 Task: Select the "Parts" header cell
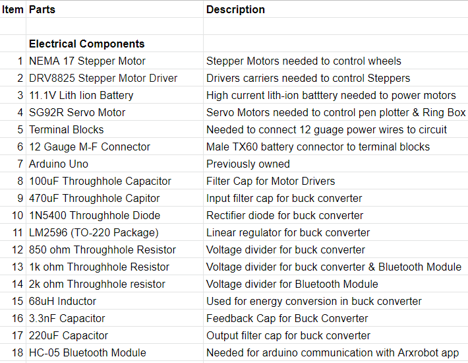click(x=115, y=9)
